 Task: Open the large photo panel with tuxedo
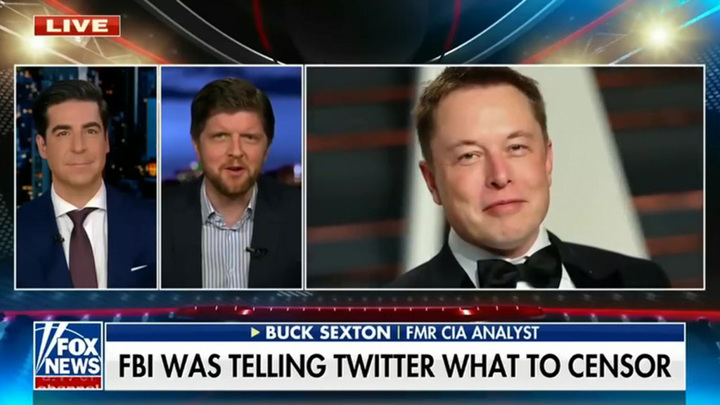click(505, 177)
